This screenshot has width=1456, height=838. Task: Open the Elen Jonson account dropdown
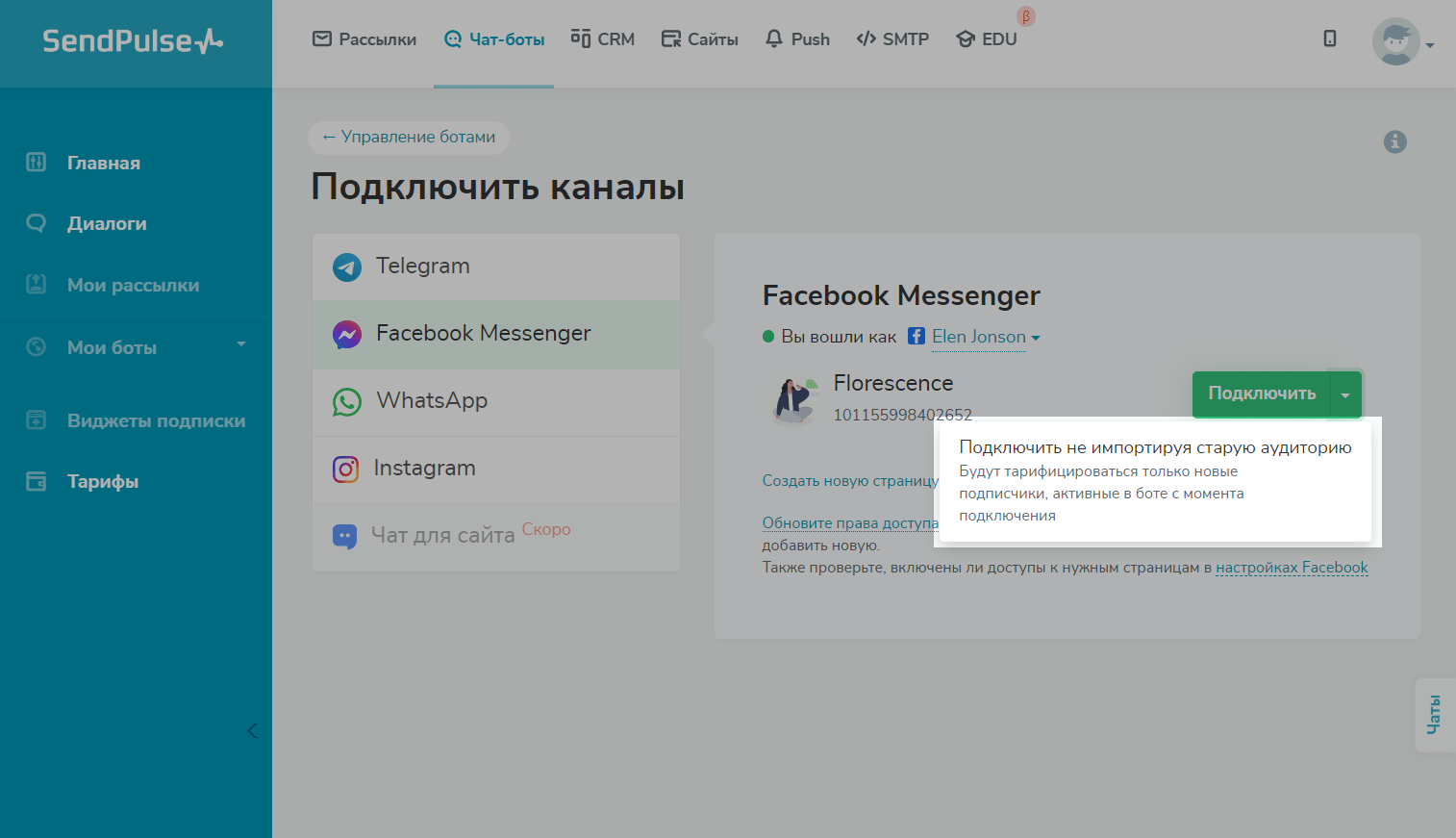point(985,337)
